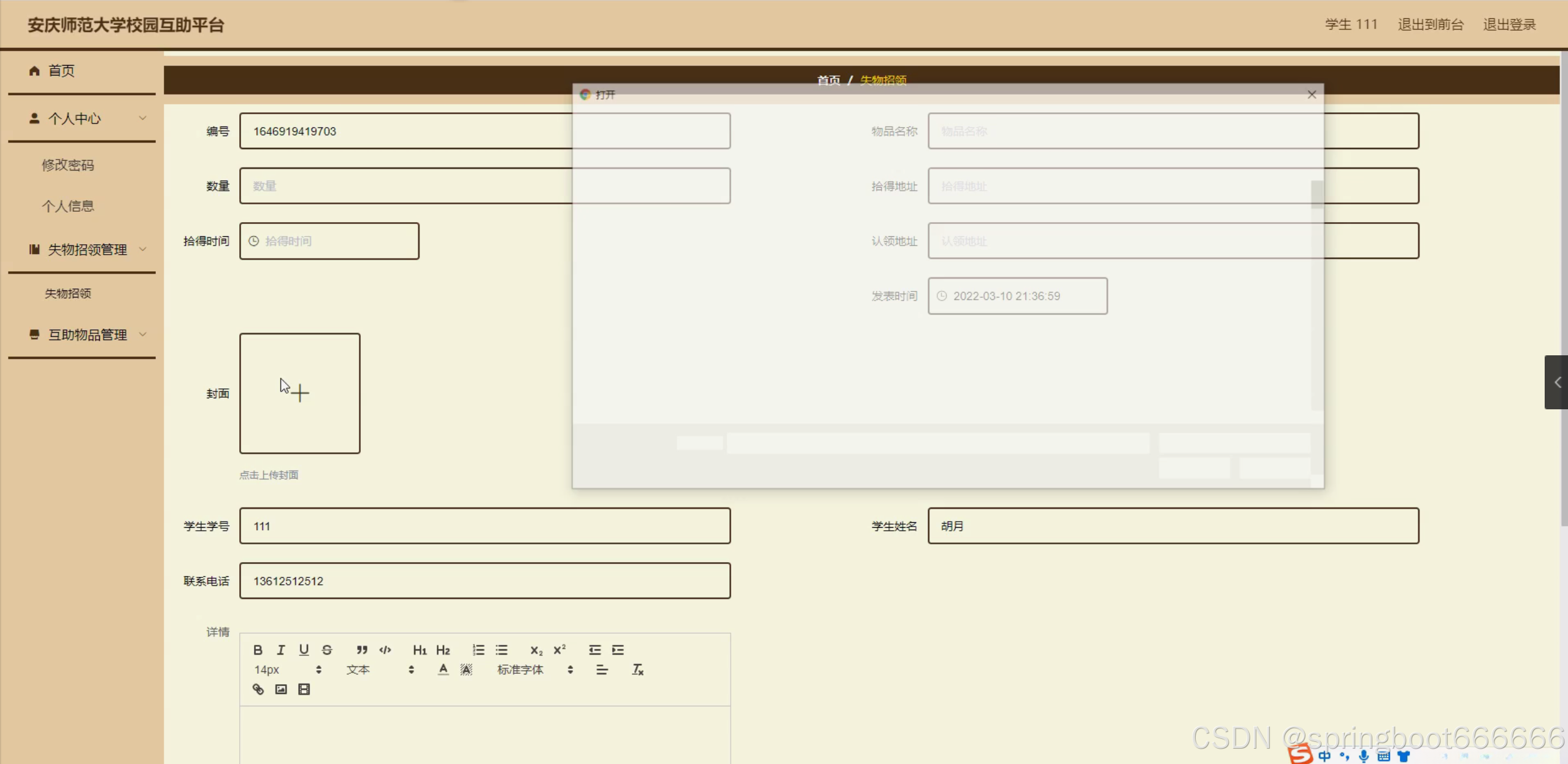Click the 退出到前台 link
The image size is (1568, 764).
[x=1431, y=25]
